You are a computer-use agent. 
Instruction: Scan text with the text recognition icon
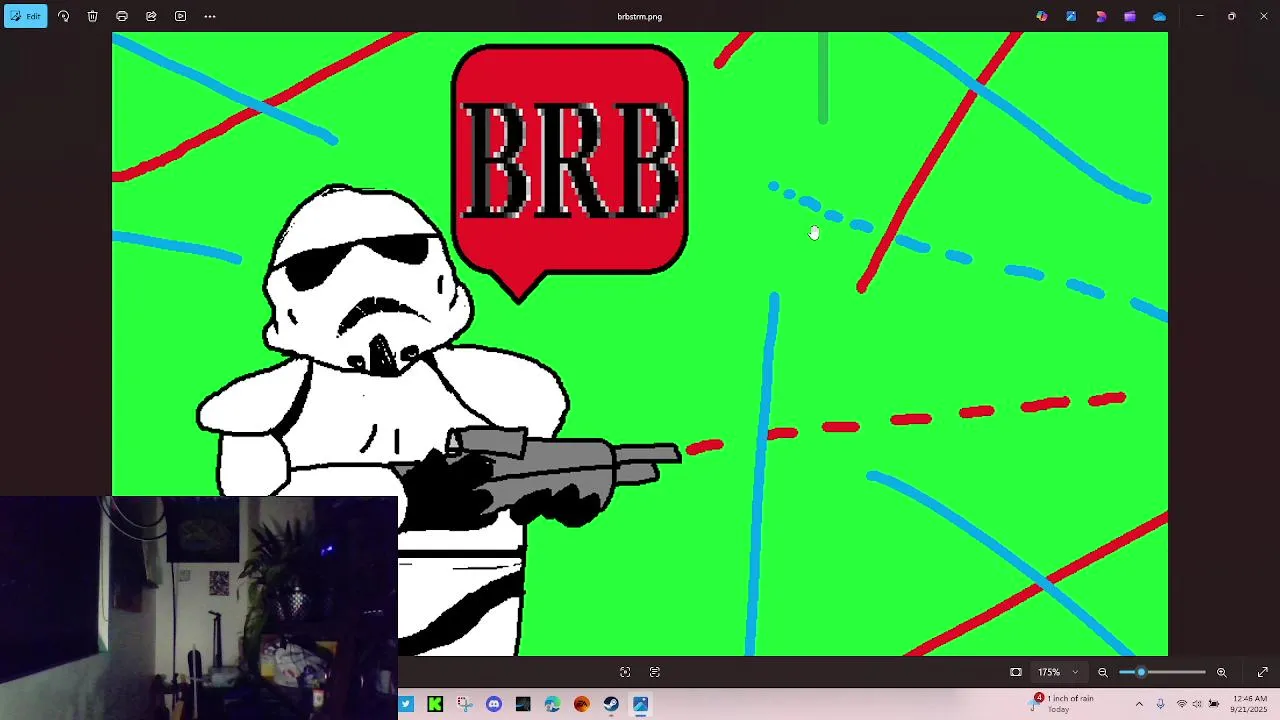coord(655,672)
